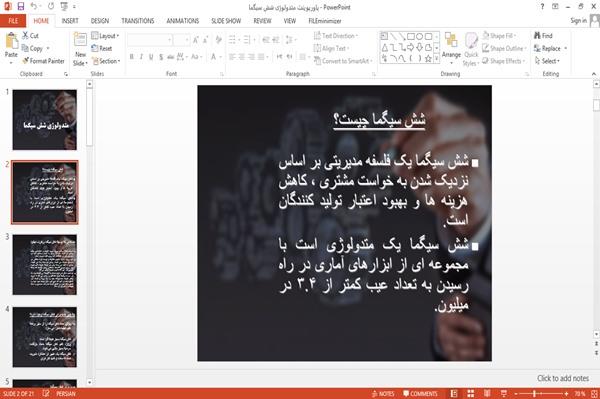The image size is (600, 399).
Task: Insert the star shape
Action: pyautogui.click(x=428, y=59)
